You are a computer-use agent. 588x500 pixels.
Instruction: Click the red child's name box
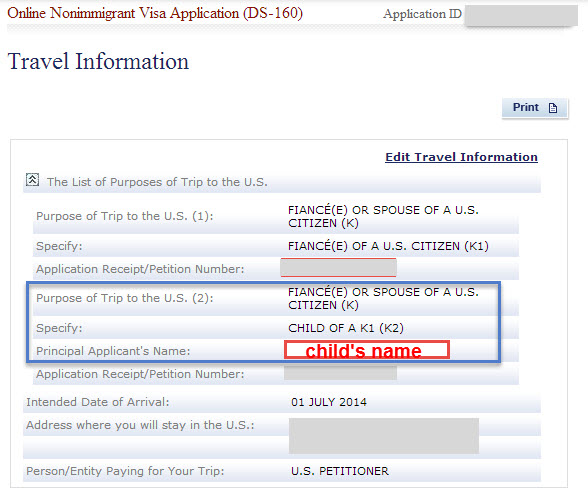(x=367, y=350)
